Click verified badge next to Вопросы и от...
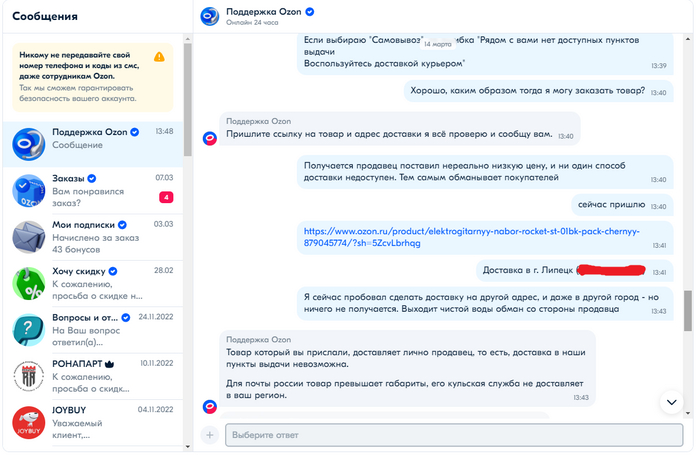 click(x=126, y=317)
